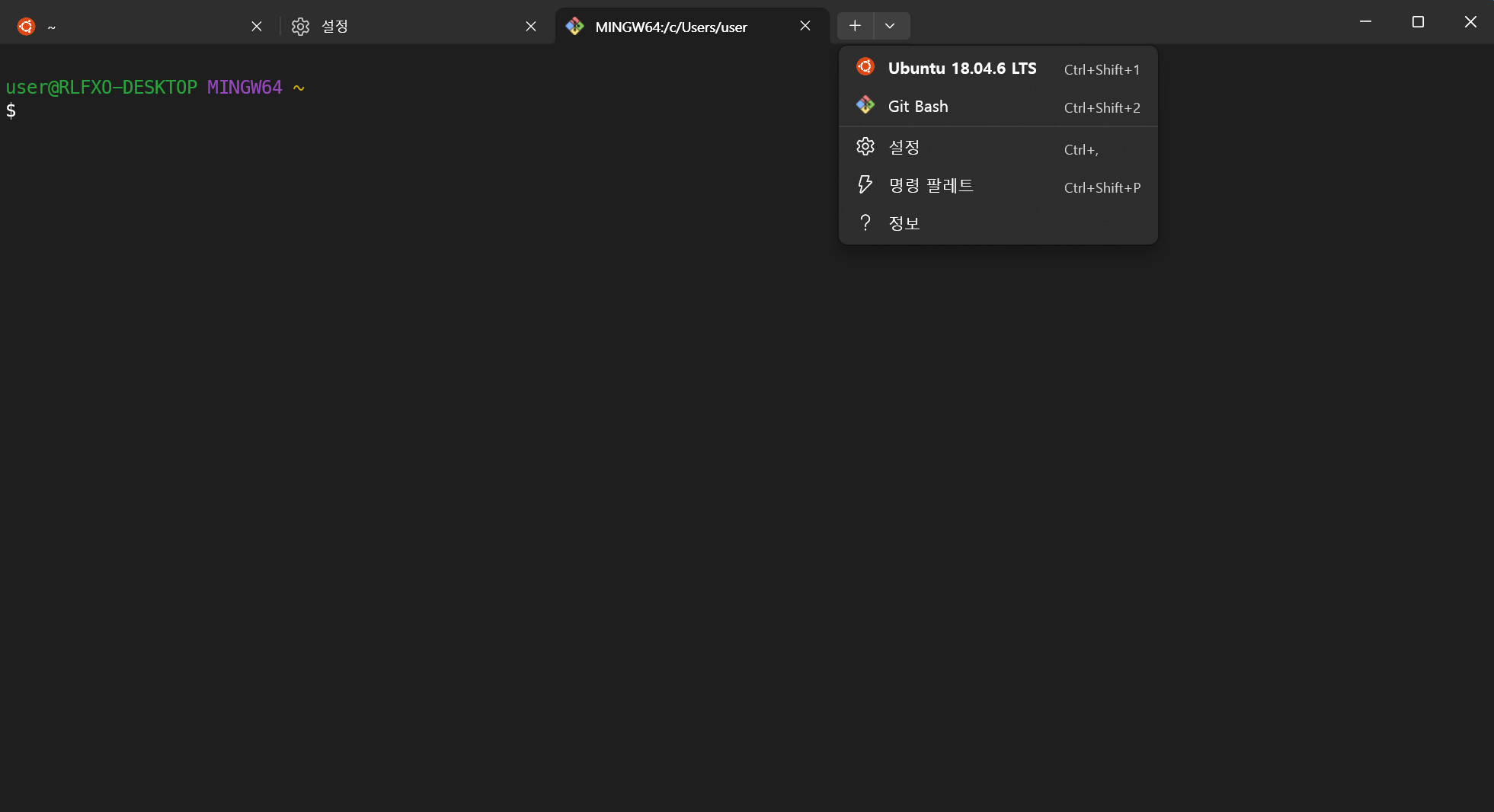Viewport: 1494px width, 812px height.
Task: Click the Ubuntu logo icon in menu
Action: tap(865, 67)
